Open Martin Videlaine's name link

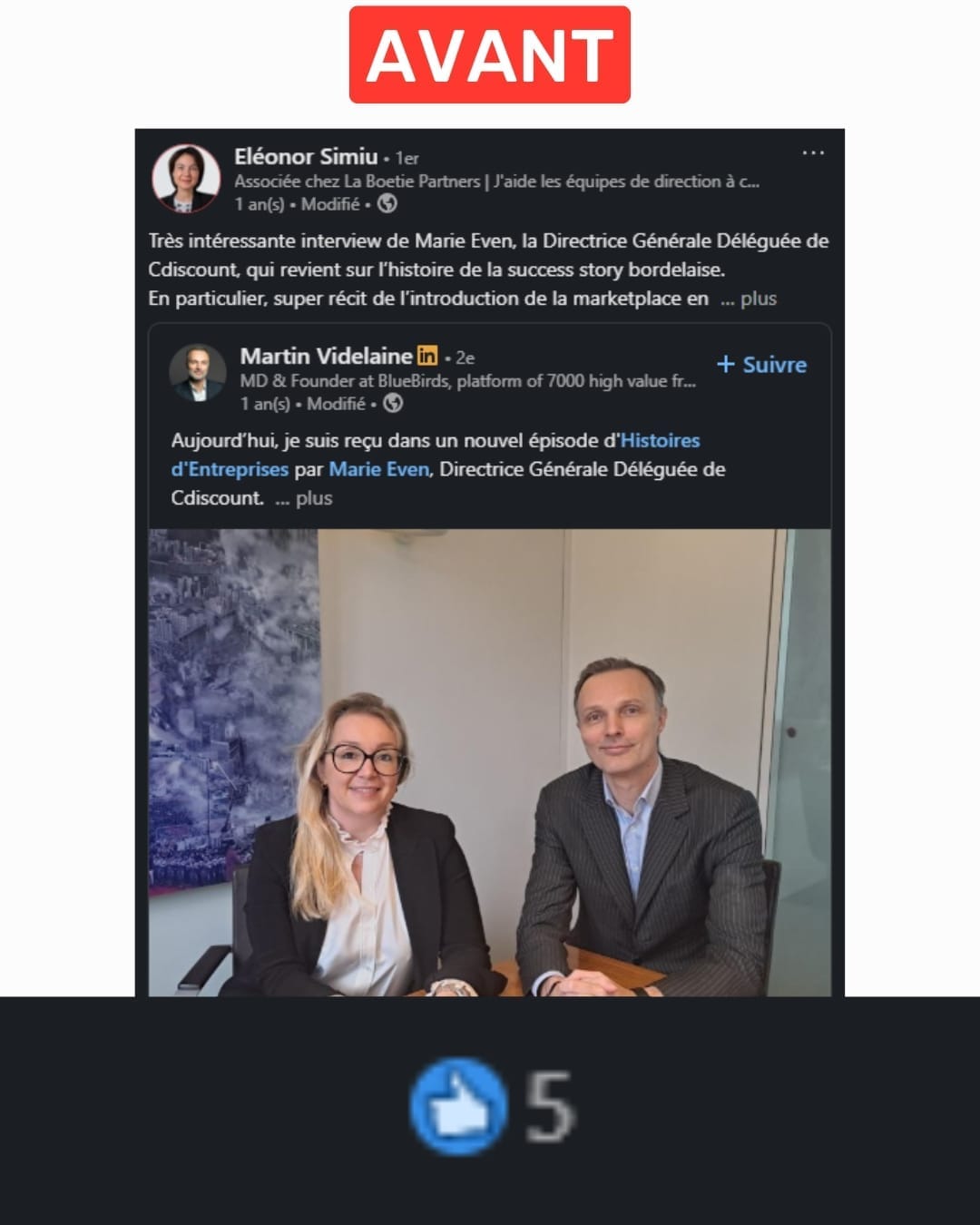[326, 356]
